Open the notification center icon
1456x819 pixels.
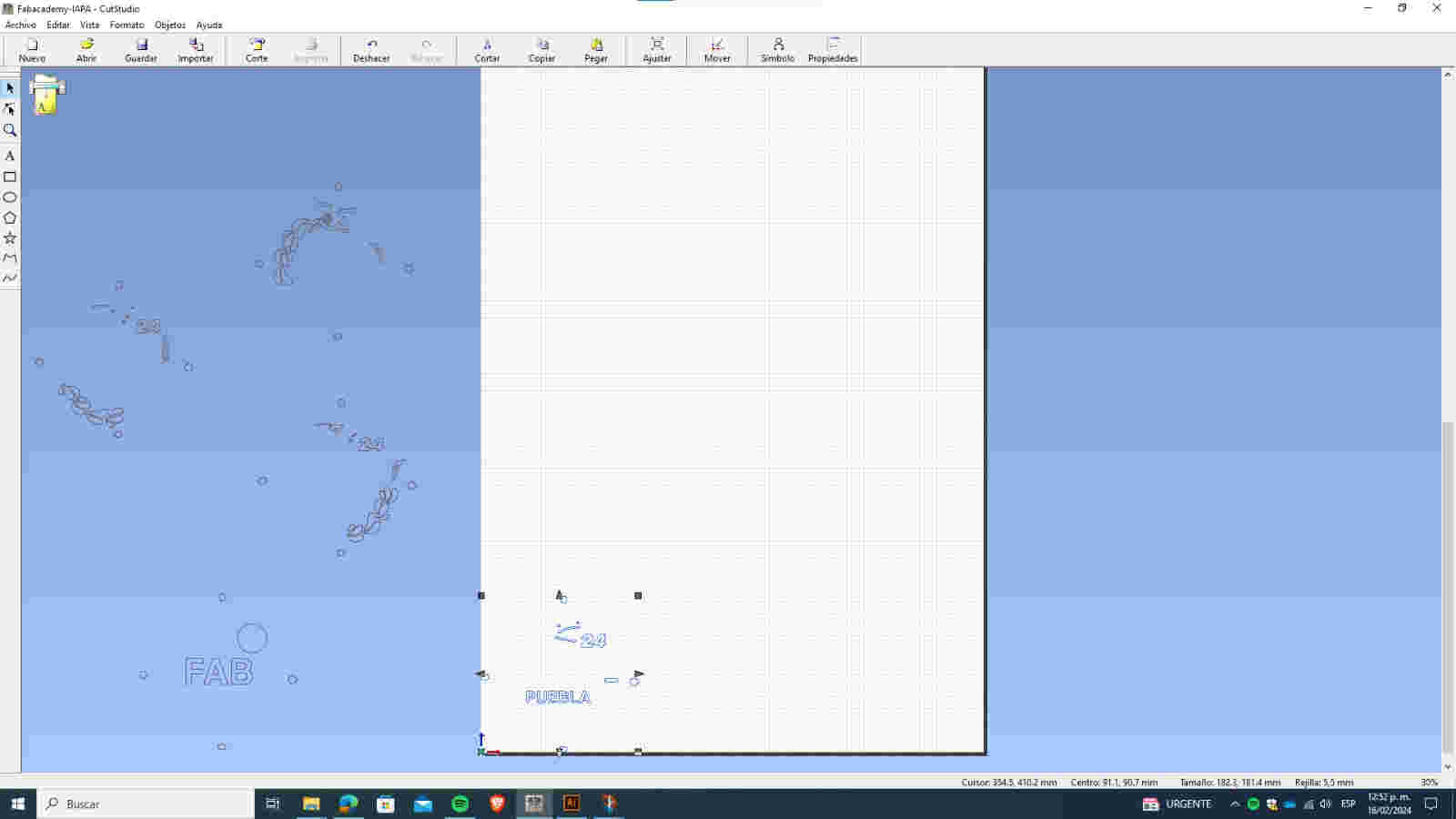click(1431, 804)
